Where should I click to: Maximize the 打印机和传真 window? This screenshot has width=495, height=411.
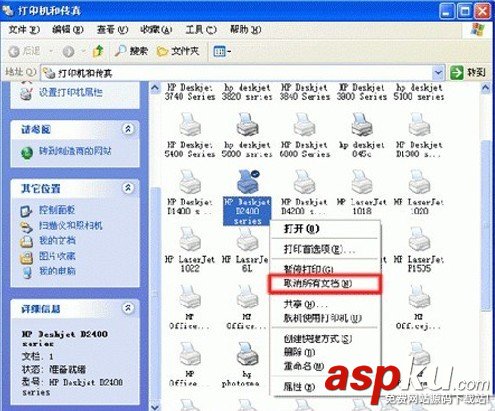pyautogui.click(x=464, y=11)
